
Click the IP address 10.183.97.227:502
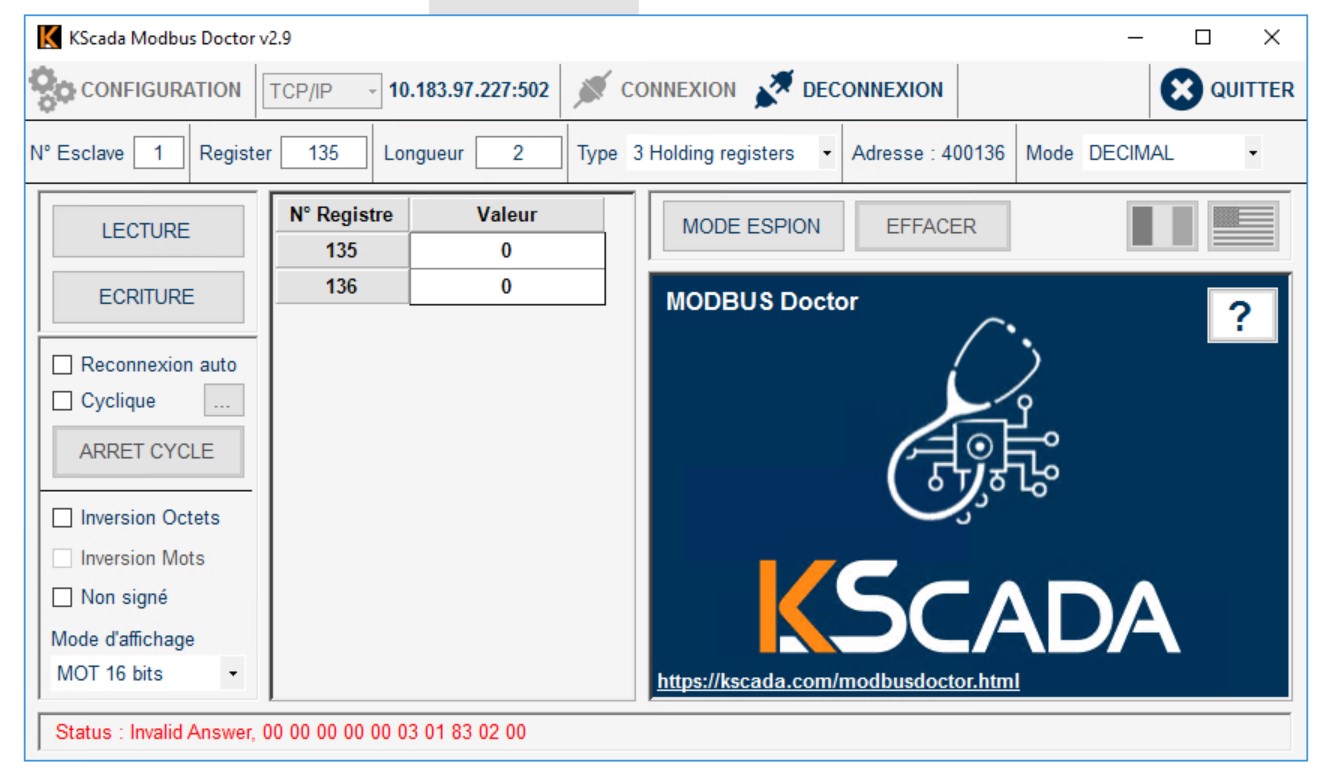[x=469, y=90]
